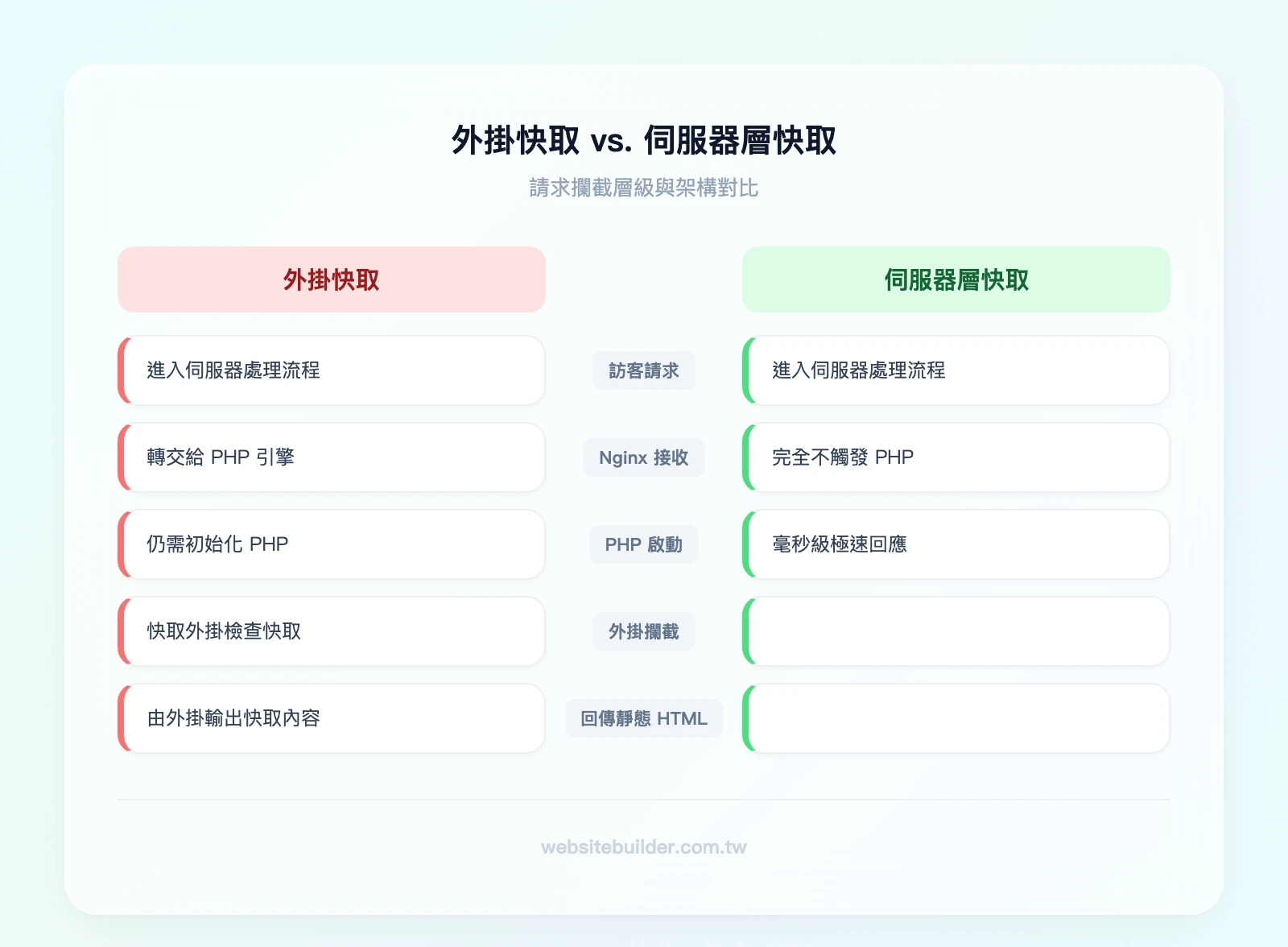Click the PHP 啟動 step label
This screenshot has width=1288, height=947.
(643, 544)
